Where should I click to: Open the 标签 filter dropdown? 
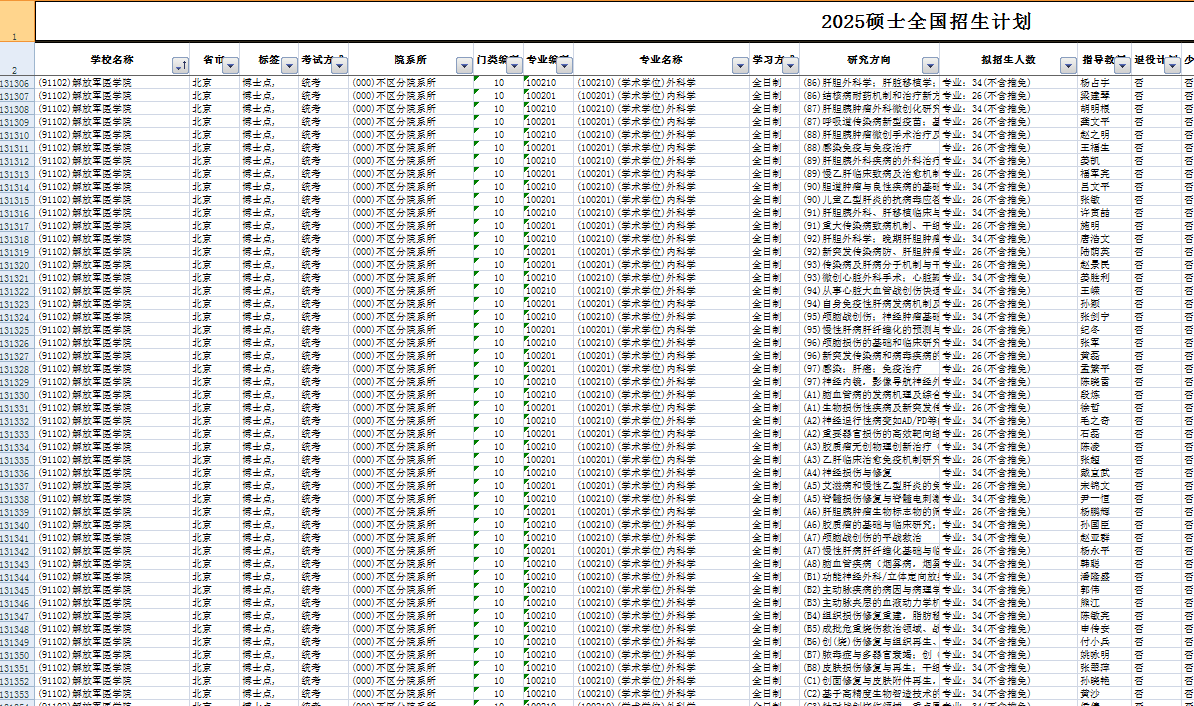289,65
